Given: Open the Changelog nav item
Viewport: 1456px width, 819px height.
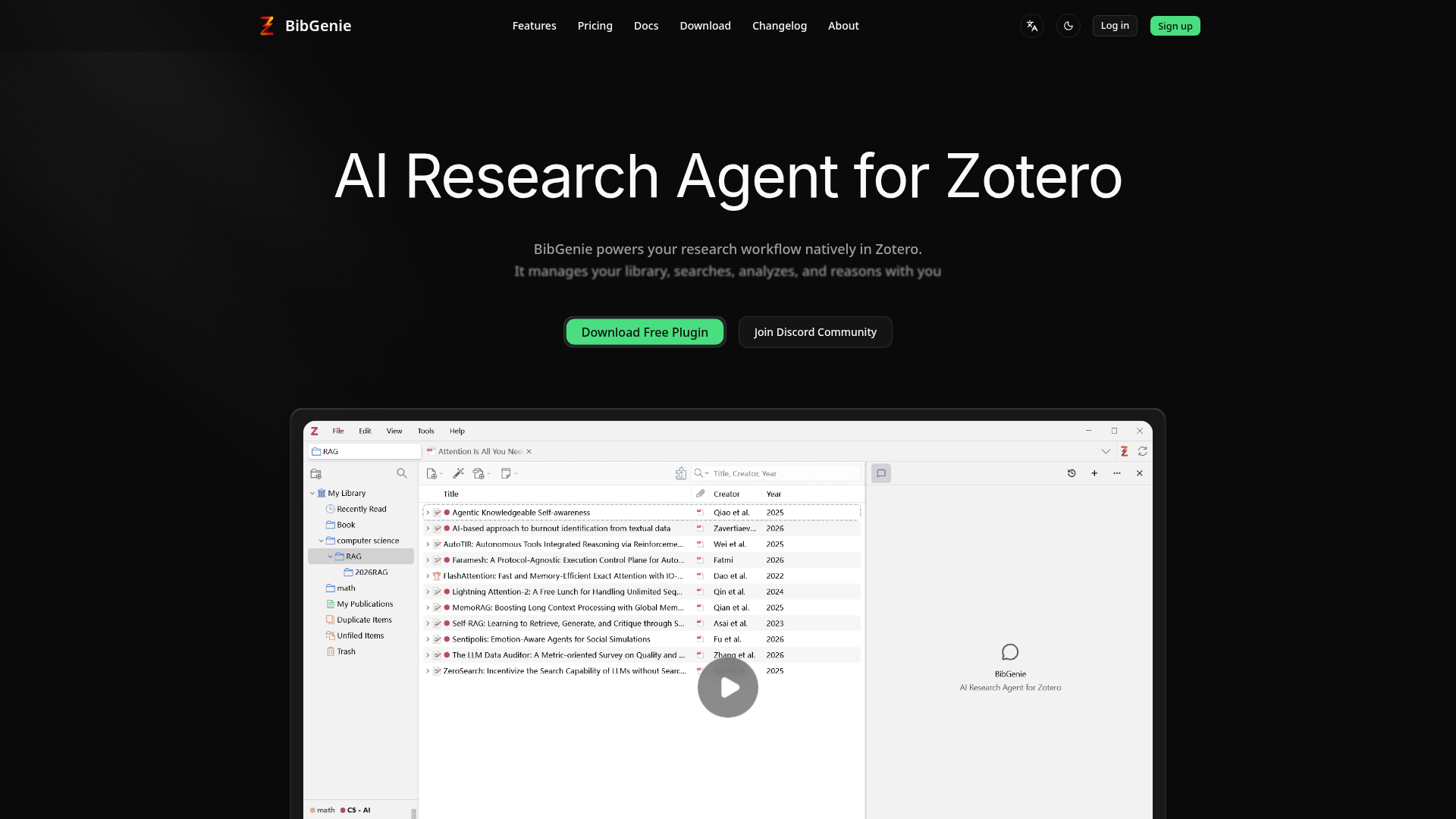Looking at the screenshot, I should (x=779, y=26).
